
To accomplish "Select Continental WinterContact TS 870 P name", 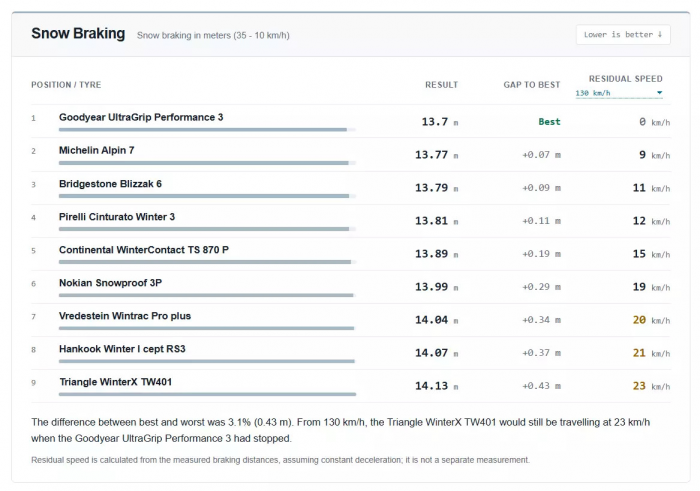I will (x=144, y=250).
